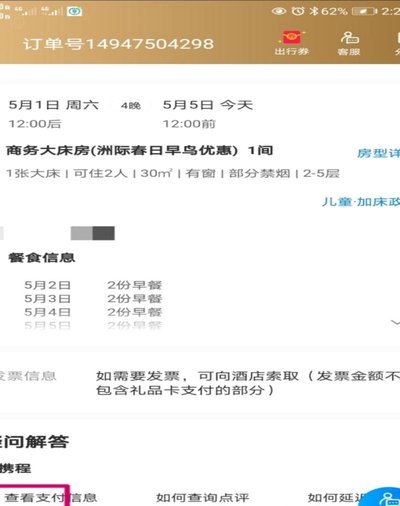Image resolution: width=400 pixels, height=506 pixels.
Task: Tap room title 商务大床房(洲际春日早鸟优惠)
Action: (122, 151)
